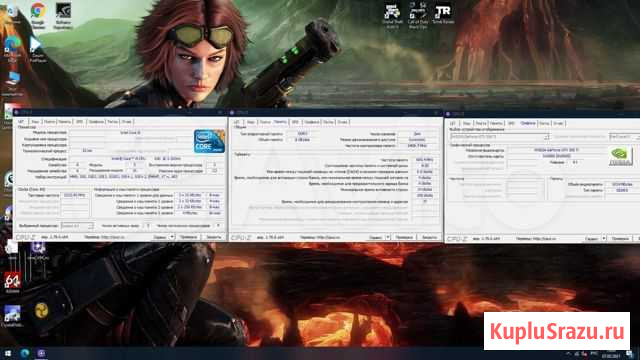Viewport: 640px width, 360px height.
Task: Select Память tab in right CPU-Z window
Action: (496, 123)
